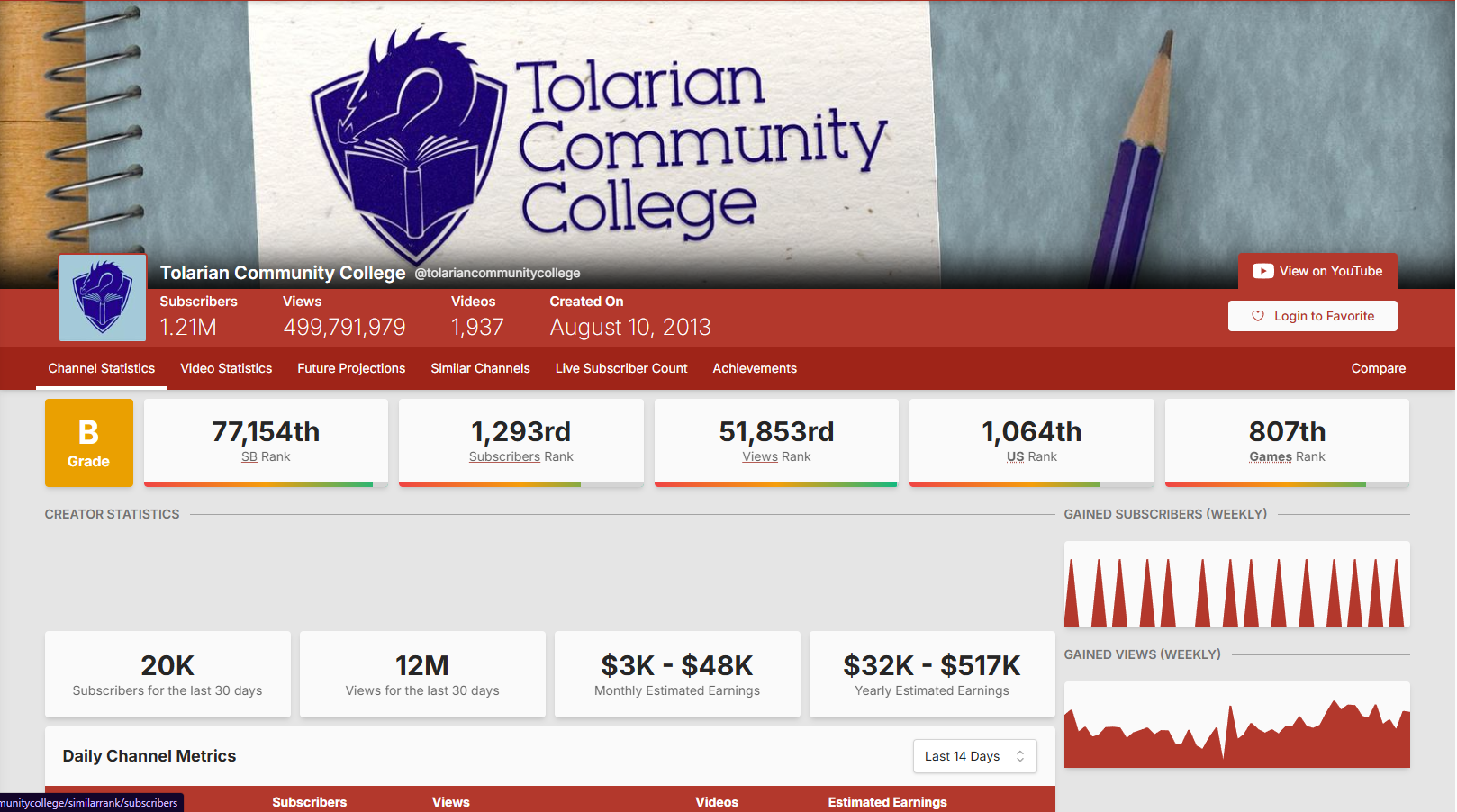
Task: Click the 1,293rd subscribers rank progress bar
Action: point(521,484)
